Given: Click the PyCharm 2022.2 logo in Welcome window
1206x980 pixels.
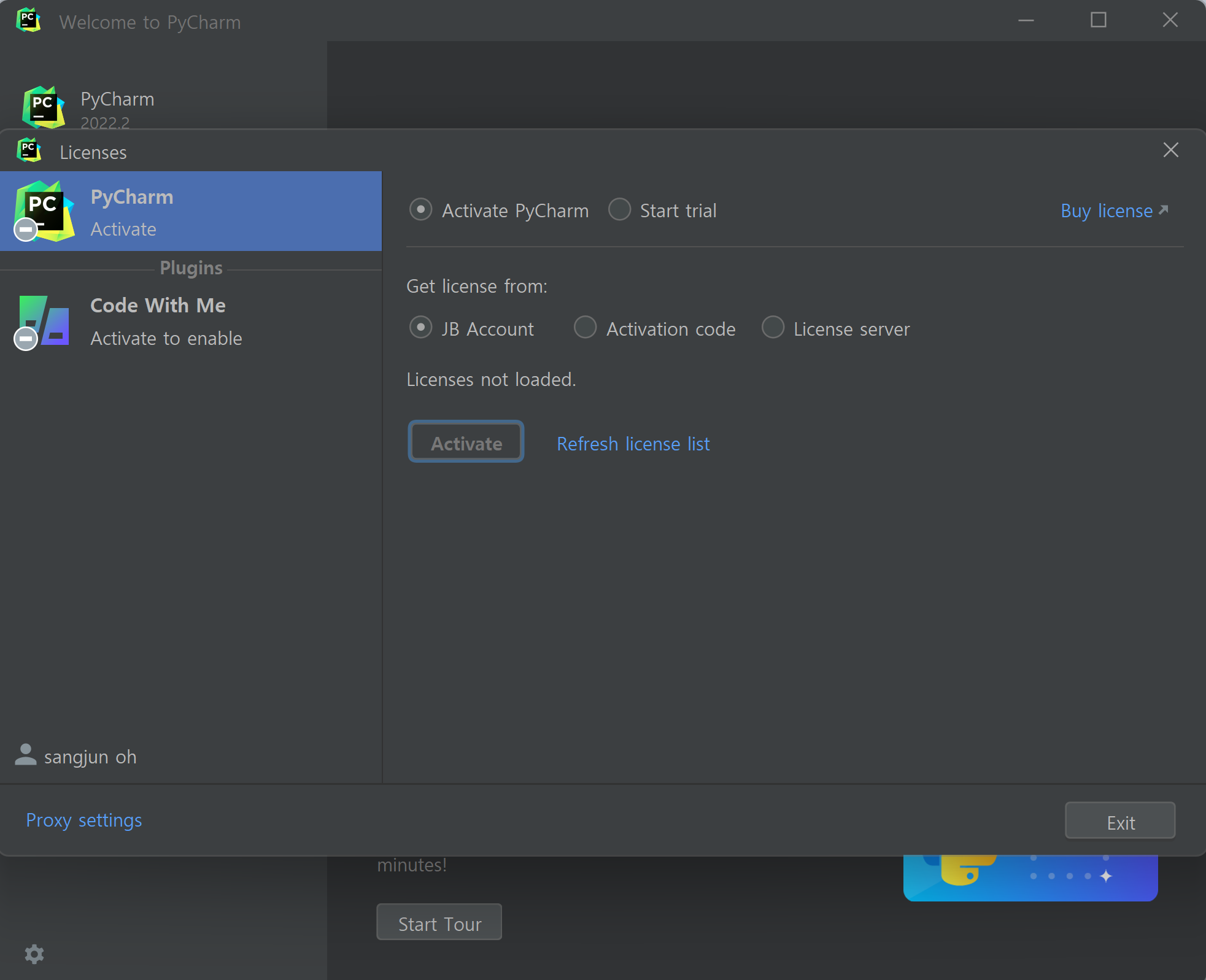Looking at the screenshot, I should pos(43,108).
